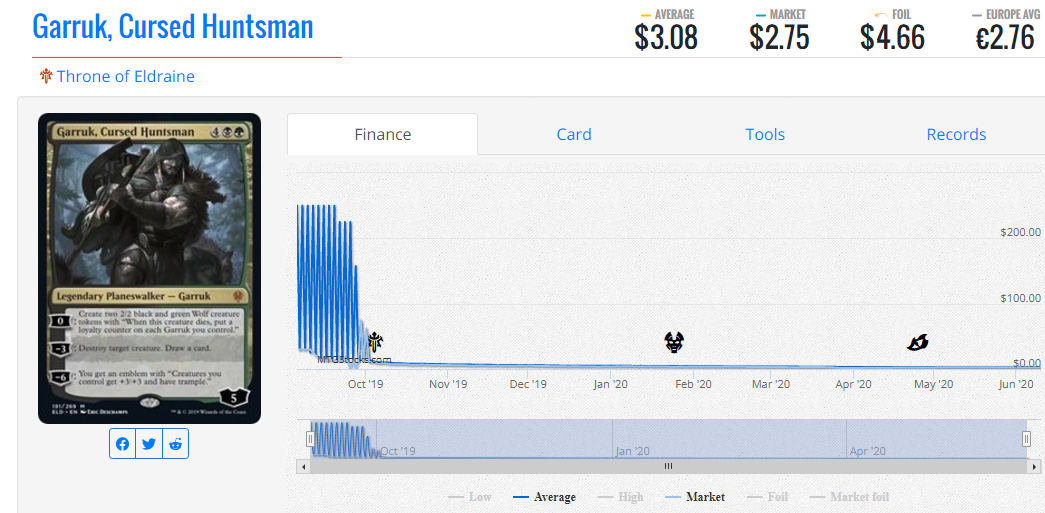This screenshot has height=513, width=1045.
Task: Click the Throne of Eldraine release marker on chart
Action: click(x=376, y=342)
